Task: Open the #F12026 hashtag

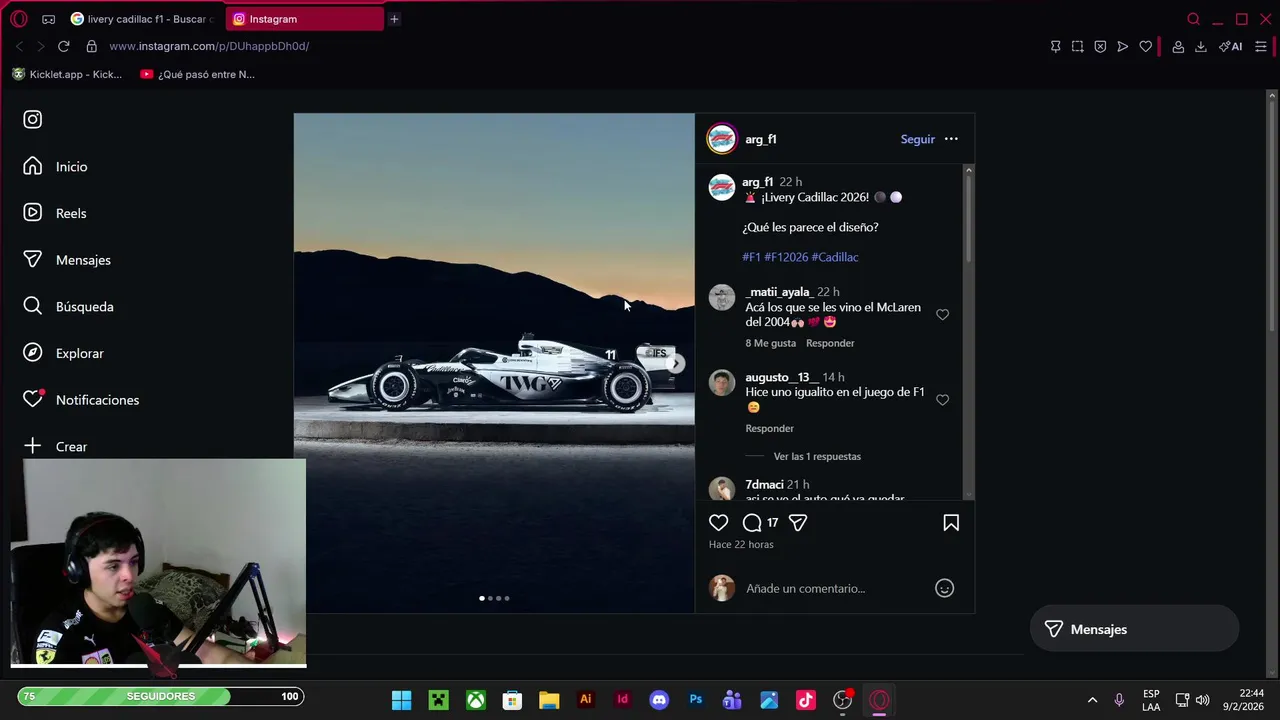Action: 786,257
